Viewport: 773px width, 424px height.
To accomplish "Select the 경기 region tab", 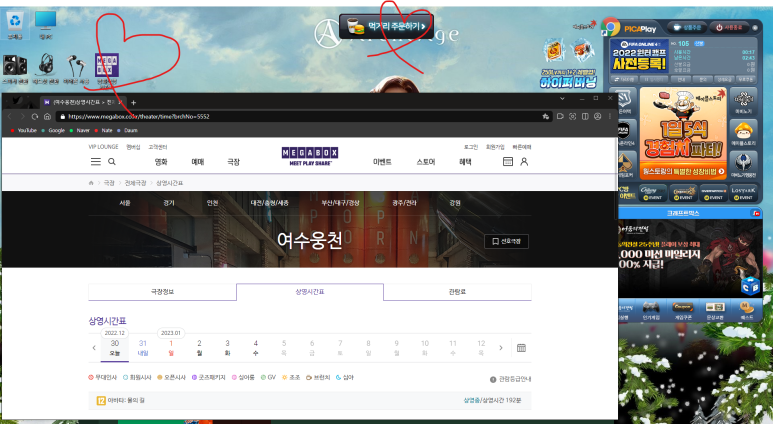I will point(169,203).
